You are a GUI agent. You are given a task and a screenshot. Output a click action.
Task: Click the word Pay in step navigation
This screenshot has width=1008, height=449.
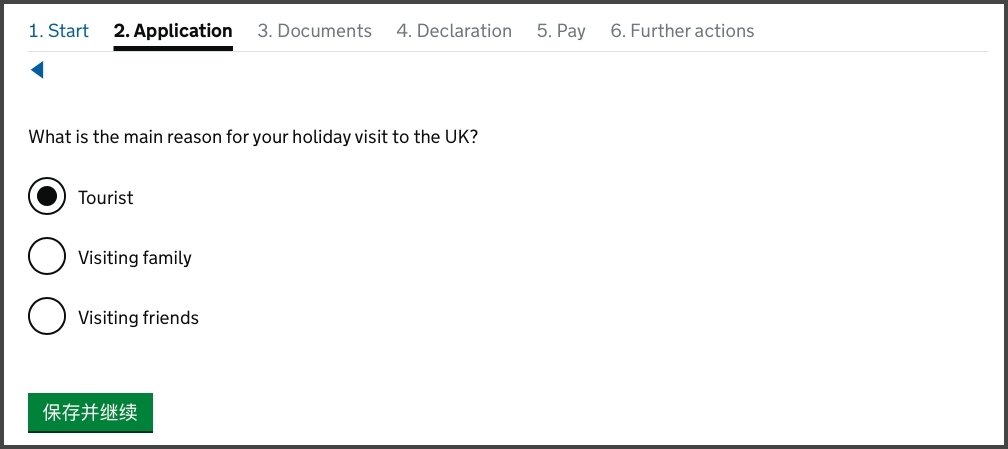coord(570,31)
